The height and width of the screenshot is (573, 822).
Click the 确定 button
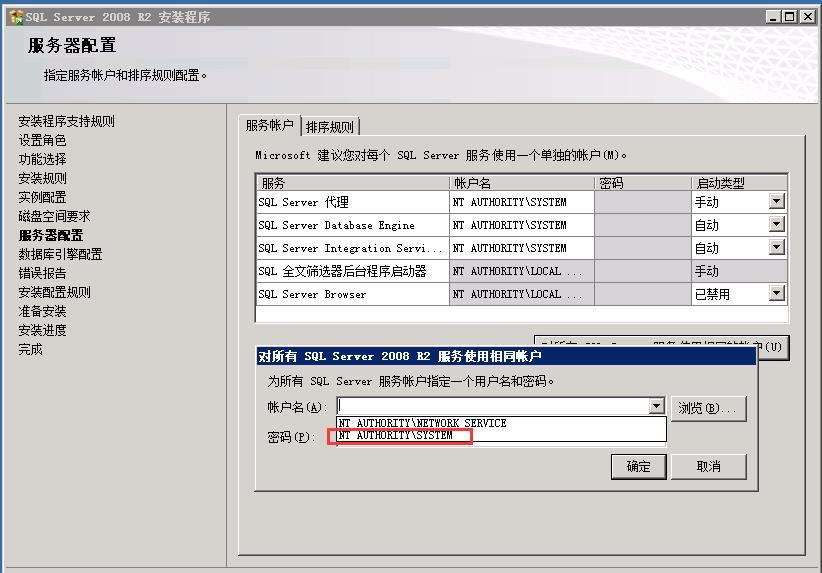(x=639, y=467)
